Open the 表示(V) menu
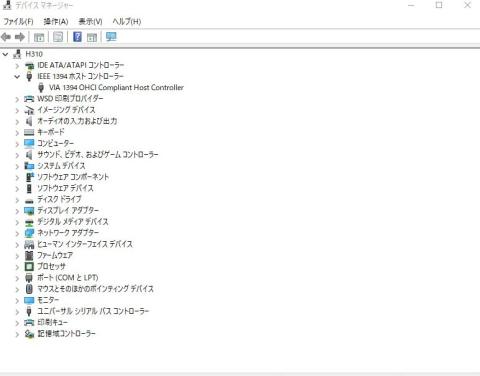Viewport: 480px width, 376px height. pyautogui.click(x=90, y=22)
